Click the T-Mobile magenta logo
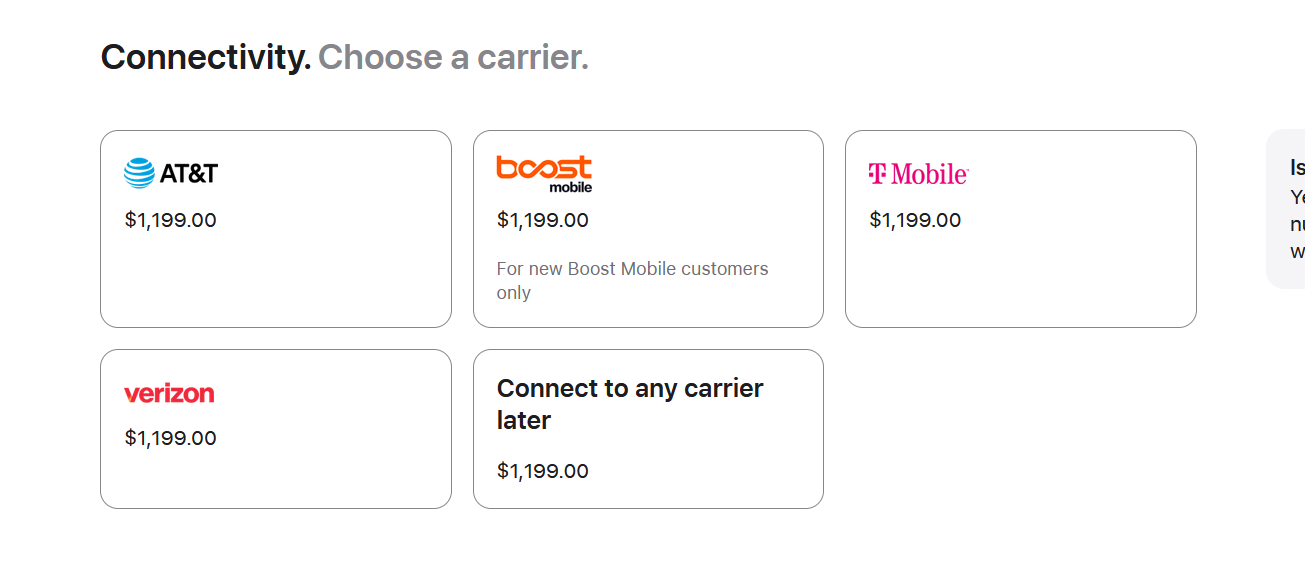1305x588 pixels. pyautogui.click(x=918, y=174)
